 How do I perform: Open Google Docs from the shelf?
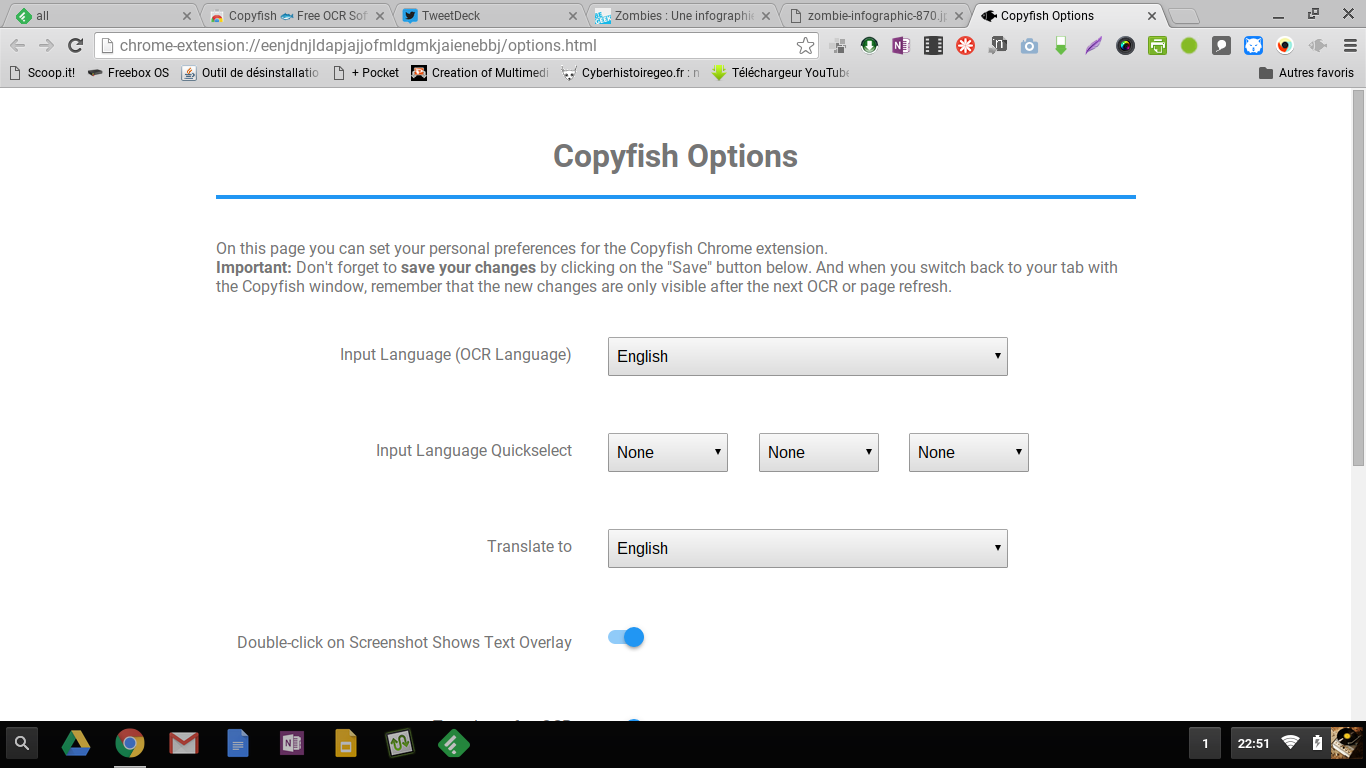tap(238, 743)
